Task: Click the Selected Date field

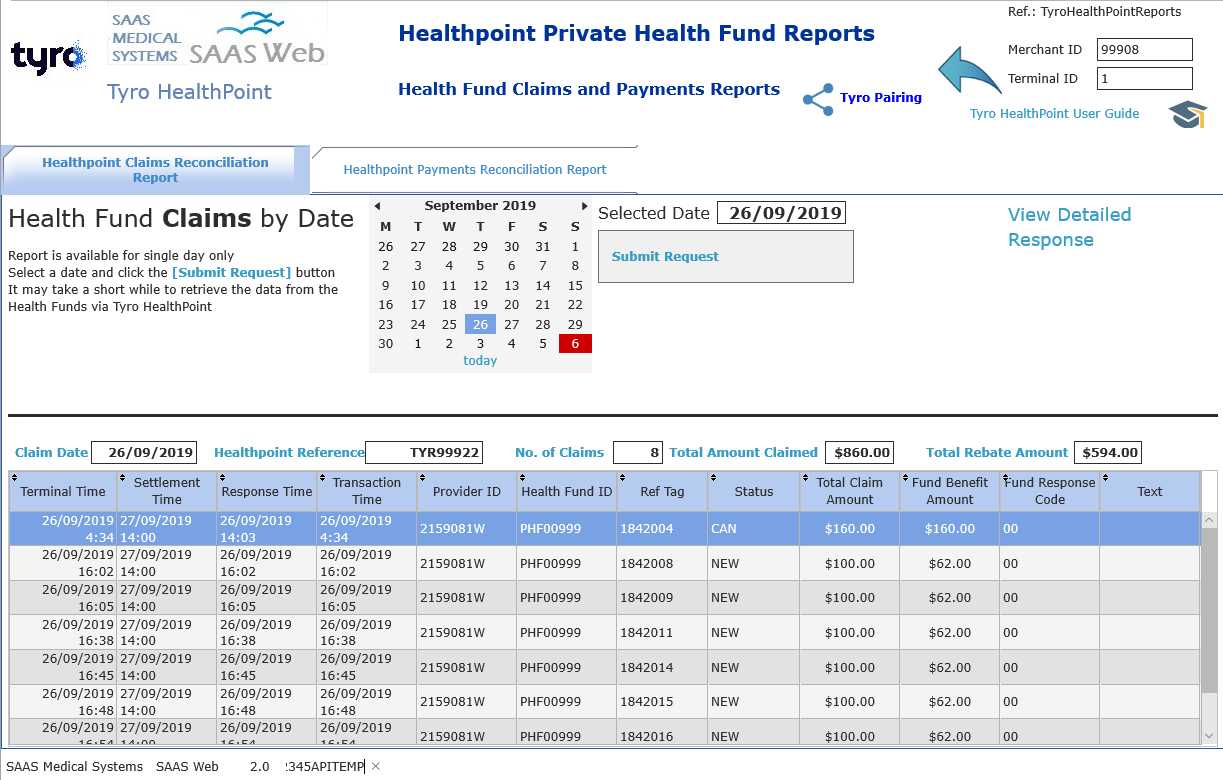Action: pos(781,213)
